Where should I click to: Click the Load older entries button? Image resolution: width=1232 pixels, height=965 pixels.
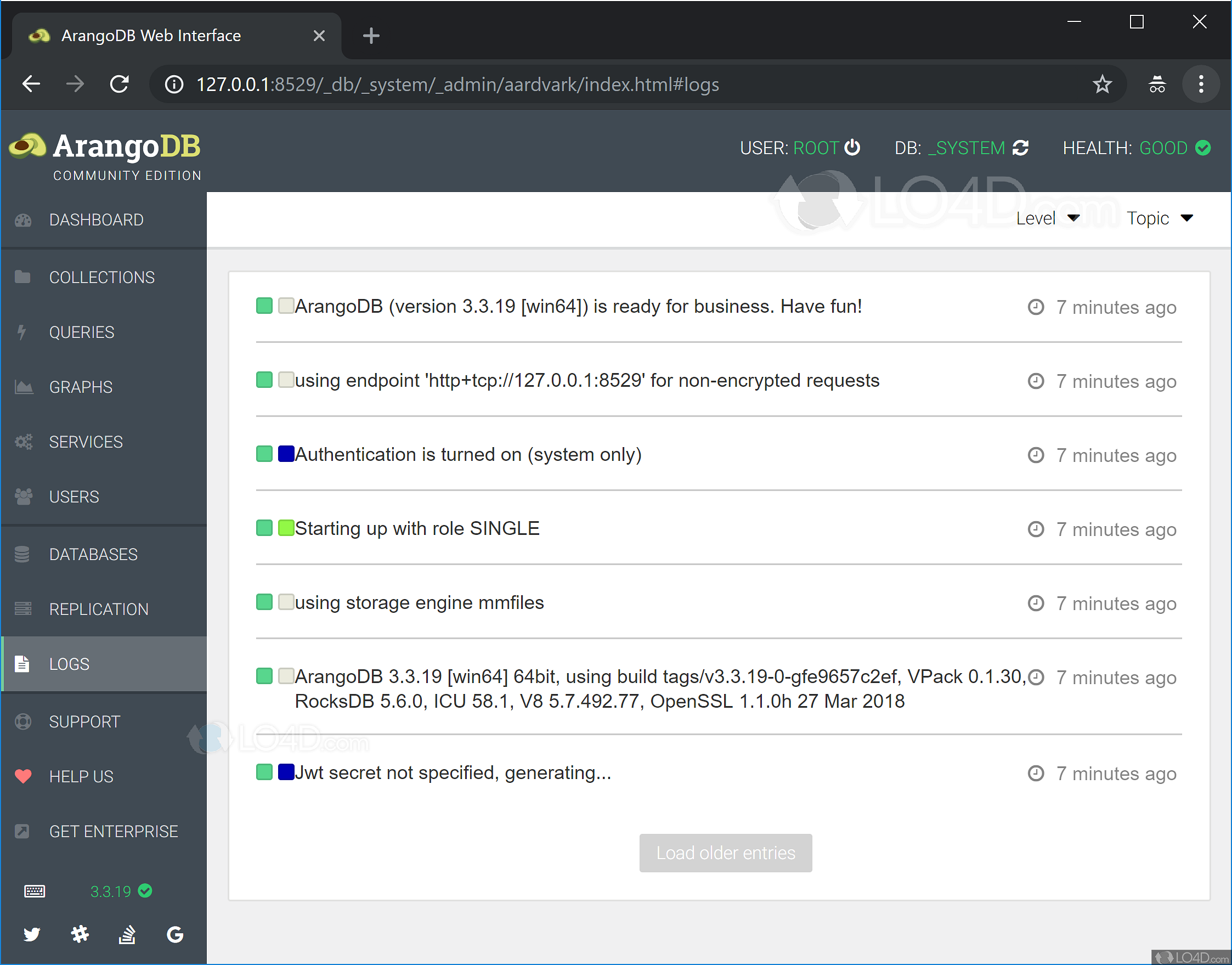pyautogui.click(x=725, y=853)
